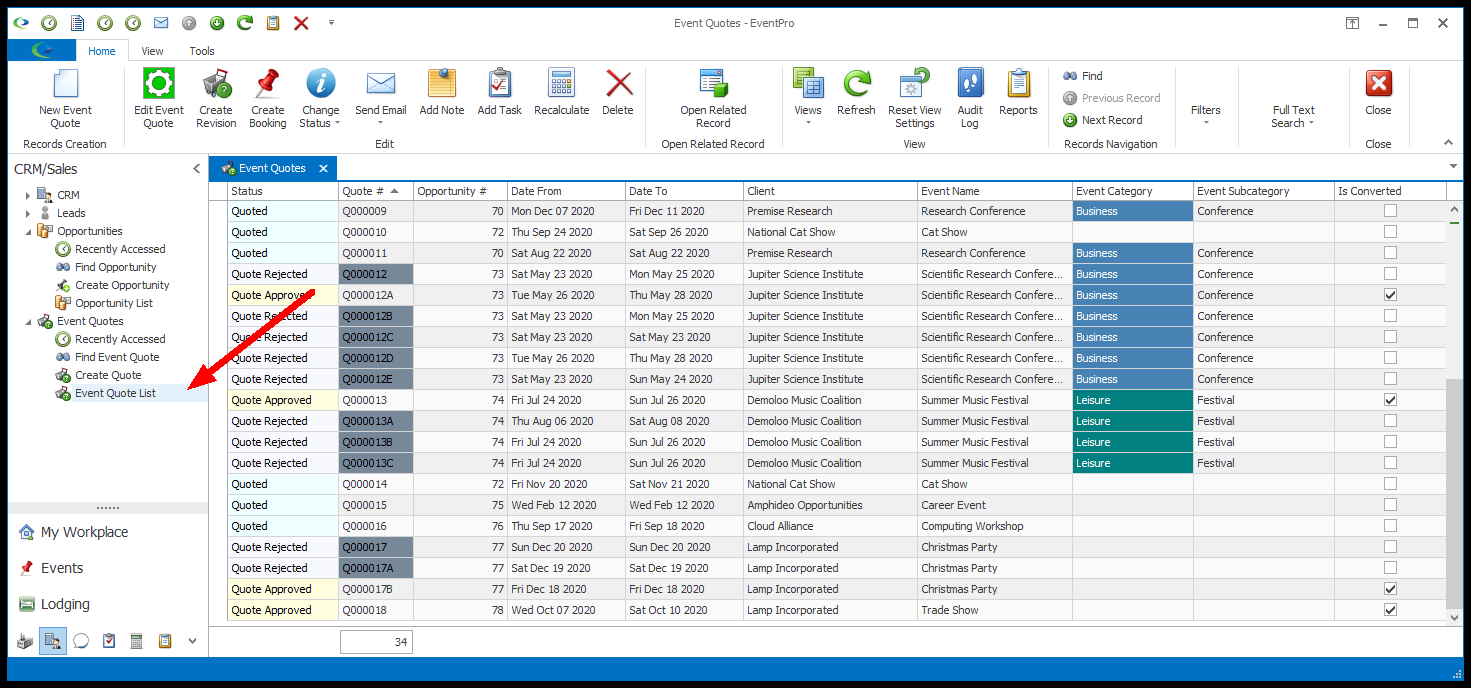Check Is Converted for Q000010
This screenshot has width=1471, height=688.
coord(1390,232)
